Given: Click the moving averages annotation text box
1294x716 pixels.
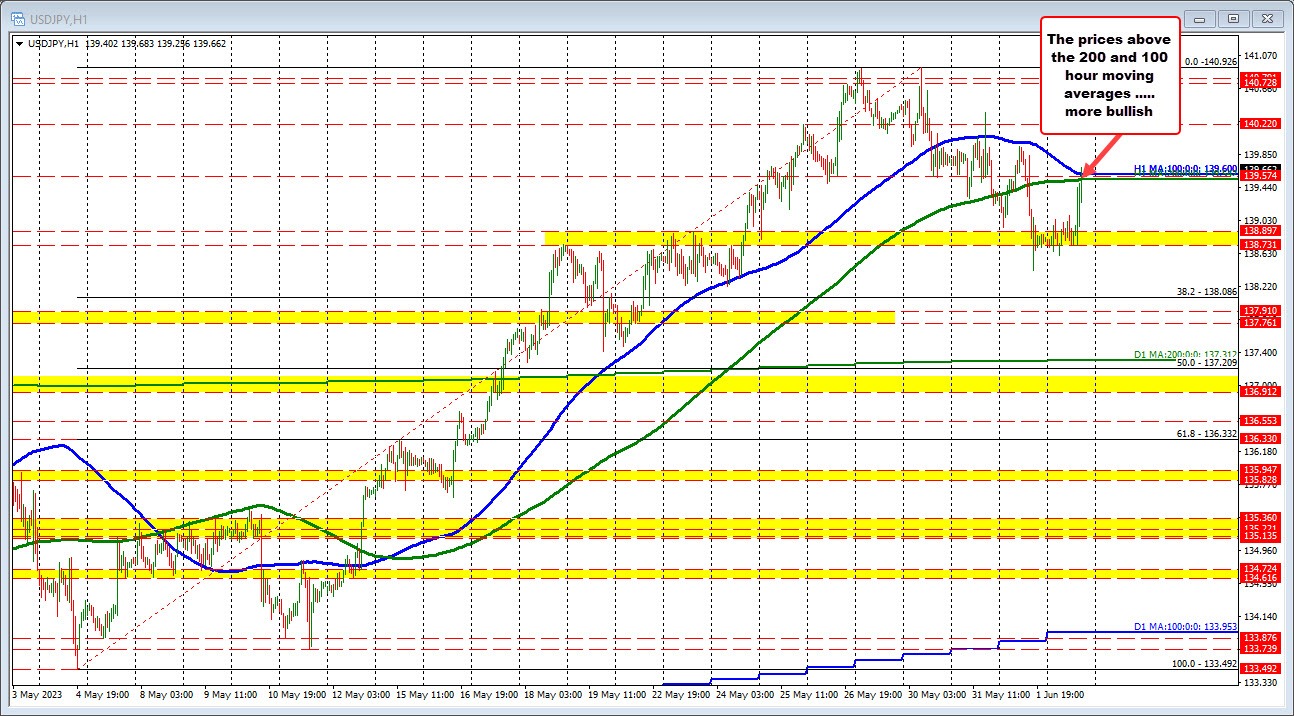Looking at the screenshot, I should coord(1110,75).
